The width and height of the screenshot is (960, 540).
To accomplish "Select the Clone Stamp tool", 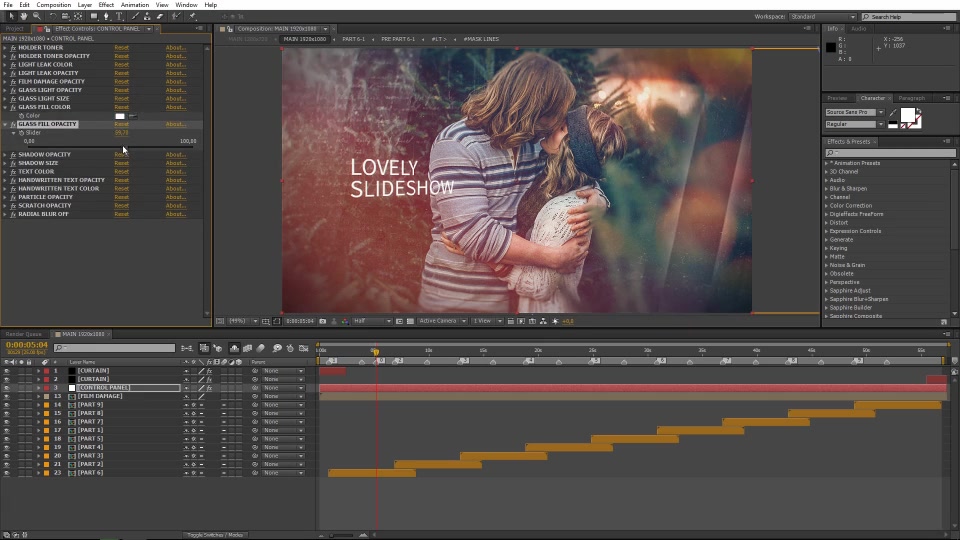I will click(x=148, y=17).
